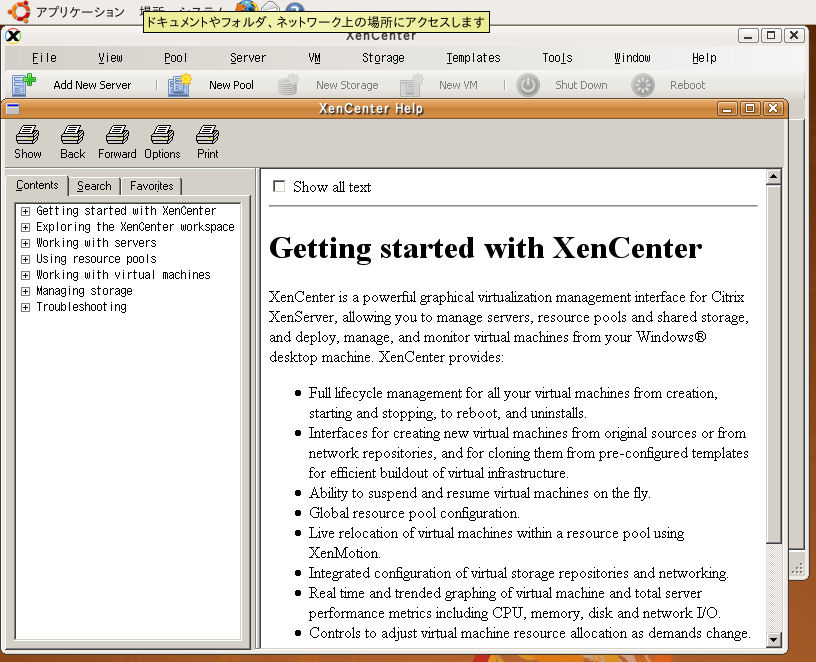Expand Getting started with XenCenter node
This screenshot has height=662, width=816.
pos(25,211)
